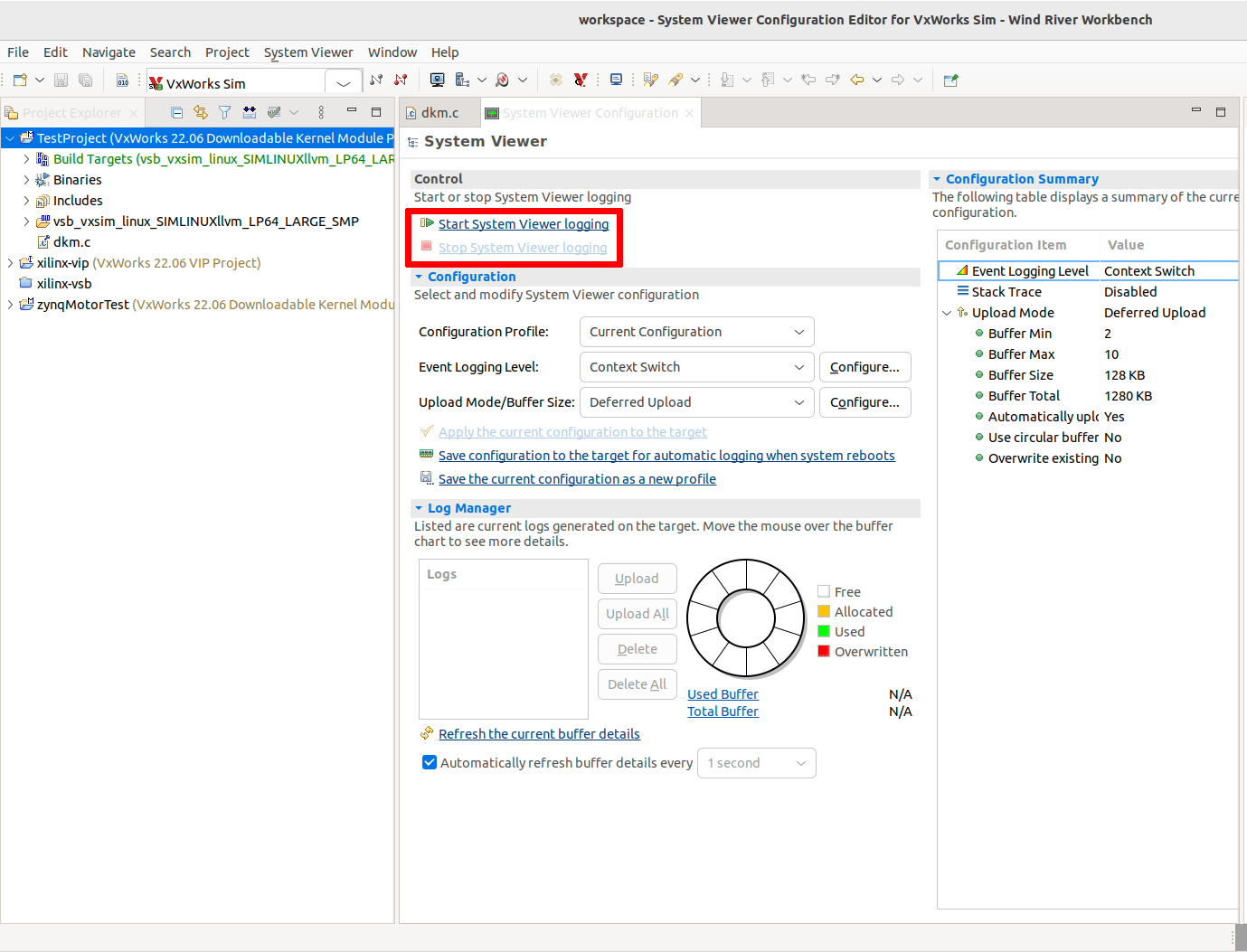Open the System Viewer menu
Screen dimensions: 1247x952
click(x=308, y=52)
